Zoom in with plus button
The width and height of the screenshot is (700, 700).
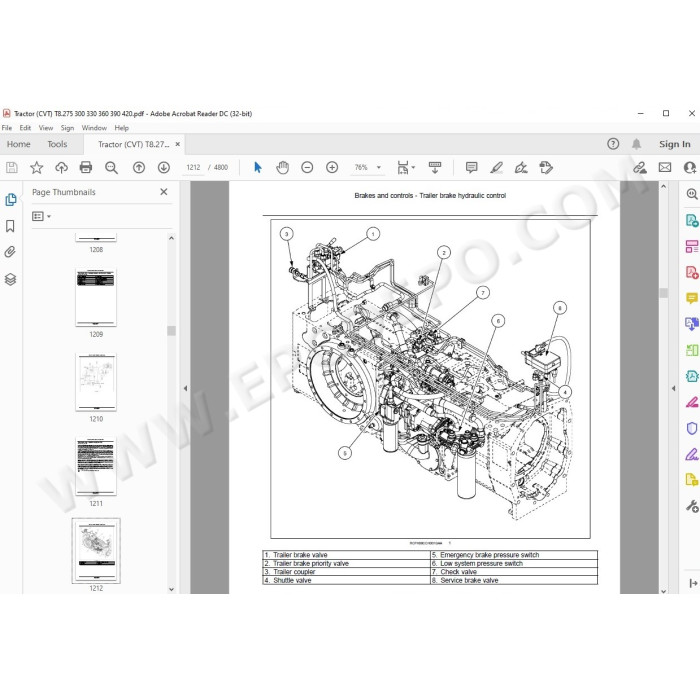332,167
